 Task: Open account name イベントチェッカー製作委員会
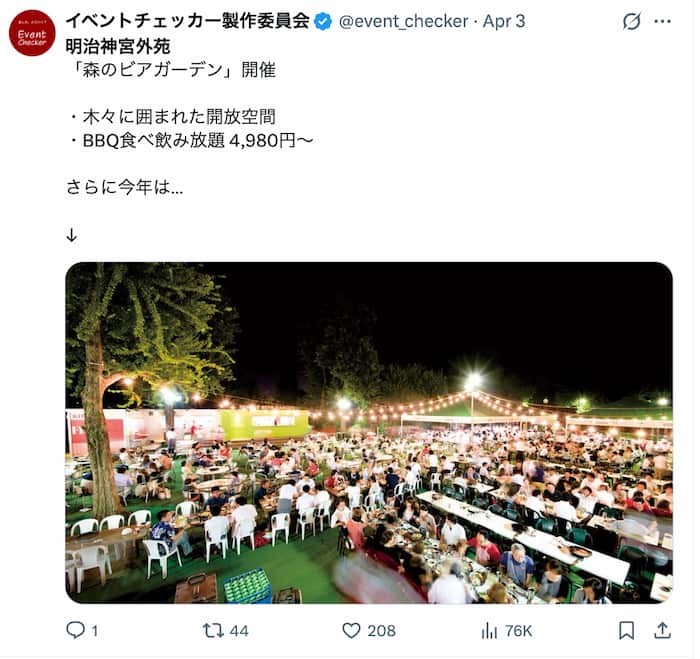[188, 21]
